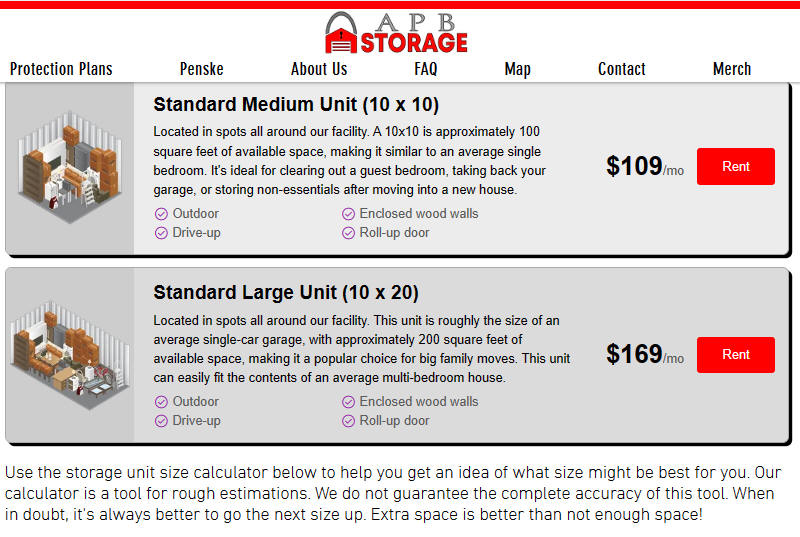Rent the Standard Medium Unit for $109
Screen dimensions: 800x537
736,166
